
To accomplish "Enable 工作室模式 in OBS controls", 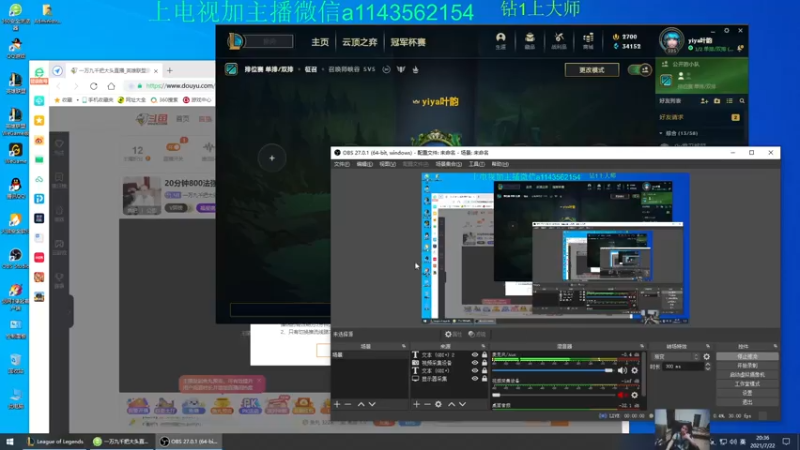I will pyautogui.click(x=747, y=384).
